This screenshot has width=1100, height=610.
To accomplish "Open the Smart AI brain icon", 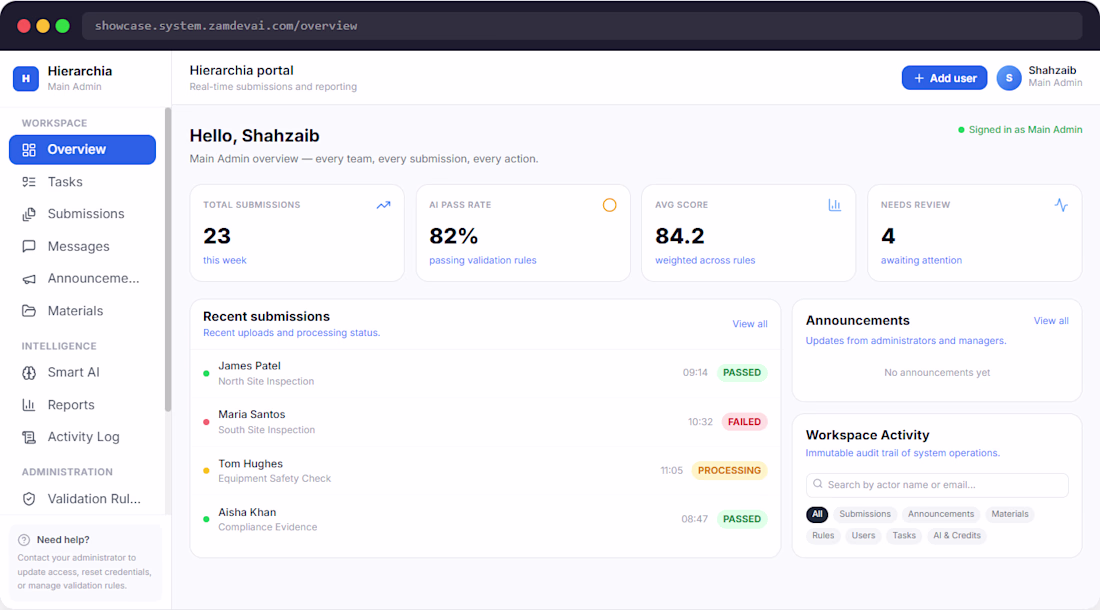I will click(x=29, y=372).
